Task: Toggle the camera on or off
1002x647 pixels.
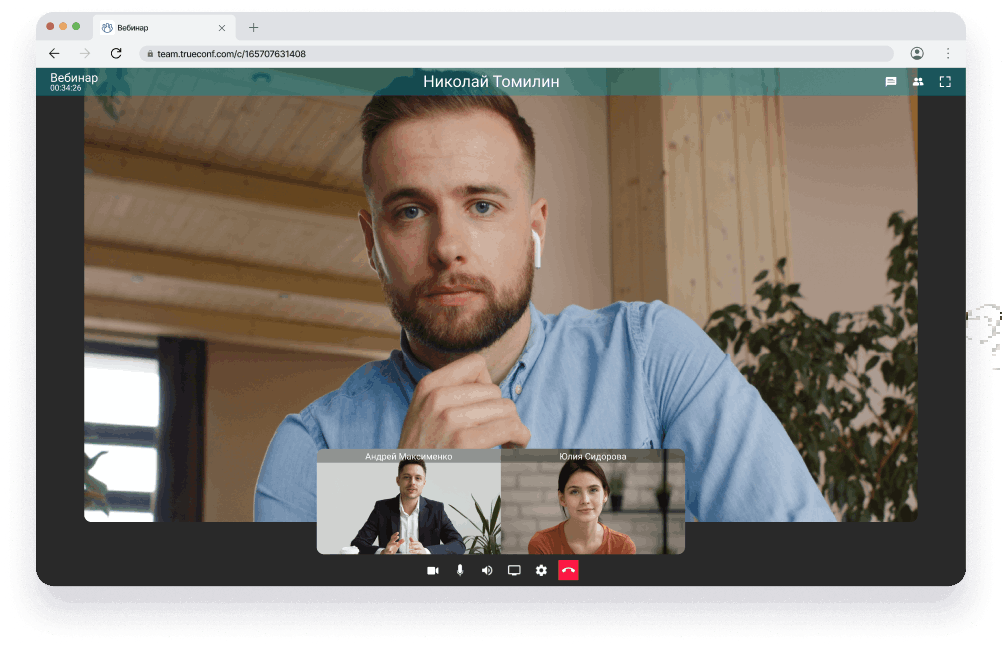Action: (x=433, y=570)
